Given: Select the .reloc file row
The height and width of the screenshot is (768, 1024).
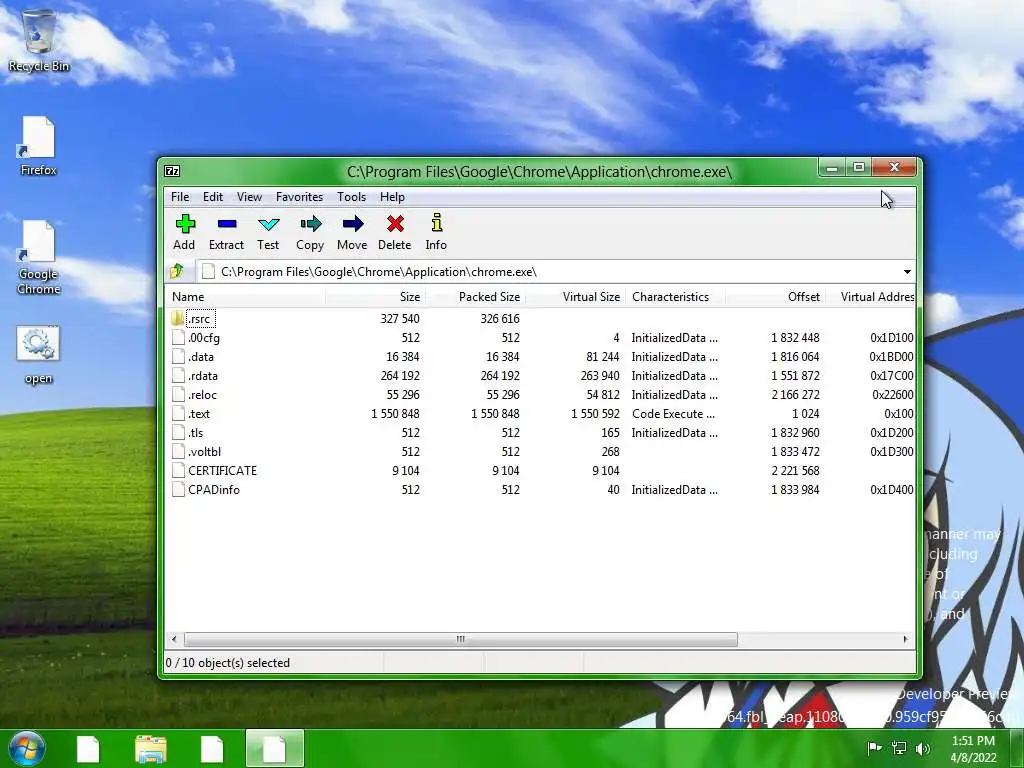Looking at the screenshot, I should [x=541, y=394].
